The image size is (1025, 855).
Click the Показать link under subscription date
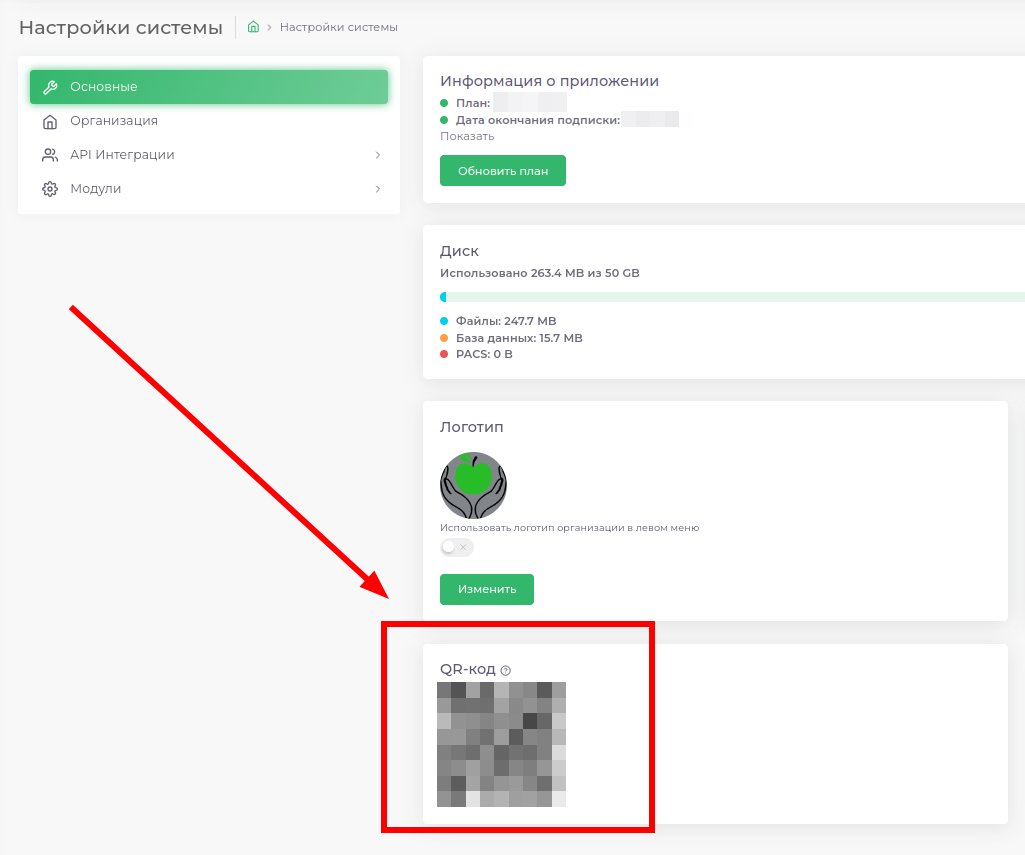(x=467, y=136)
